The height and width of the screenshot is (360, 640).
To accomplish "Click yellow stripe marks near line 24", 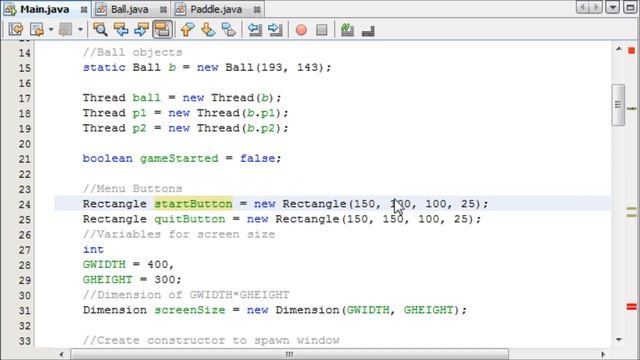I will [631, 212].
